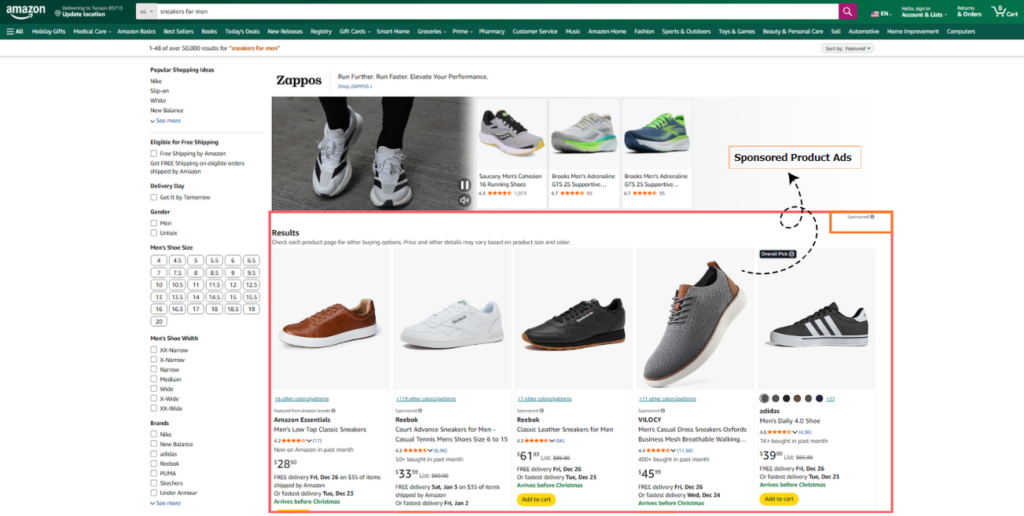Add Reebok Classic Leather to cart

click(x=536, y=500)
